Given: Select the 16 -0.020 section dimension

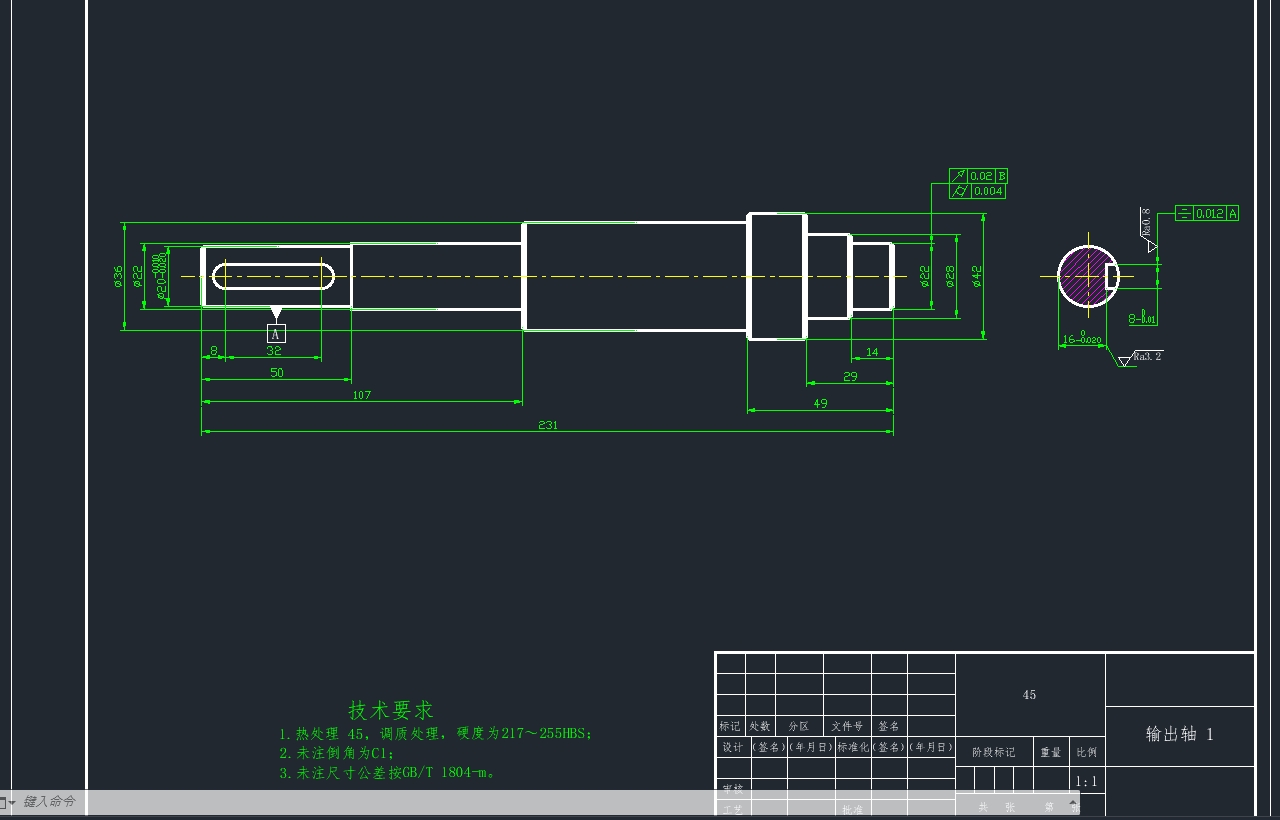Looking at the screenshot, I should point(1082,340).
